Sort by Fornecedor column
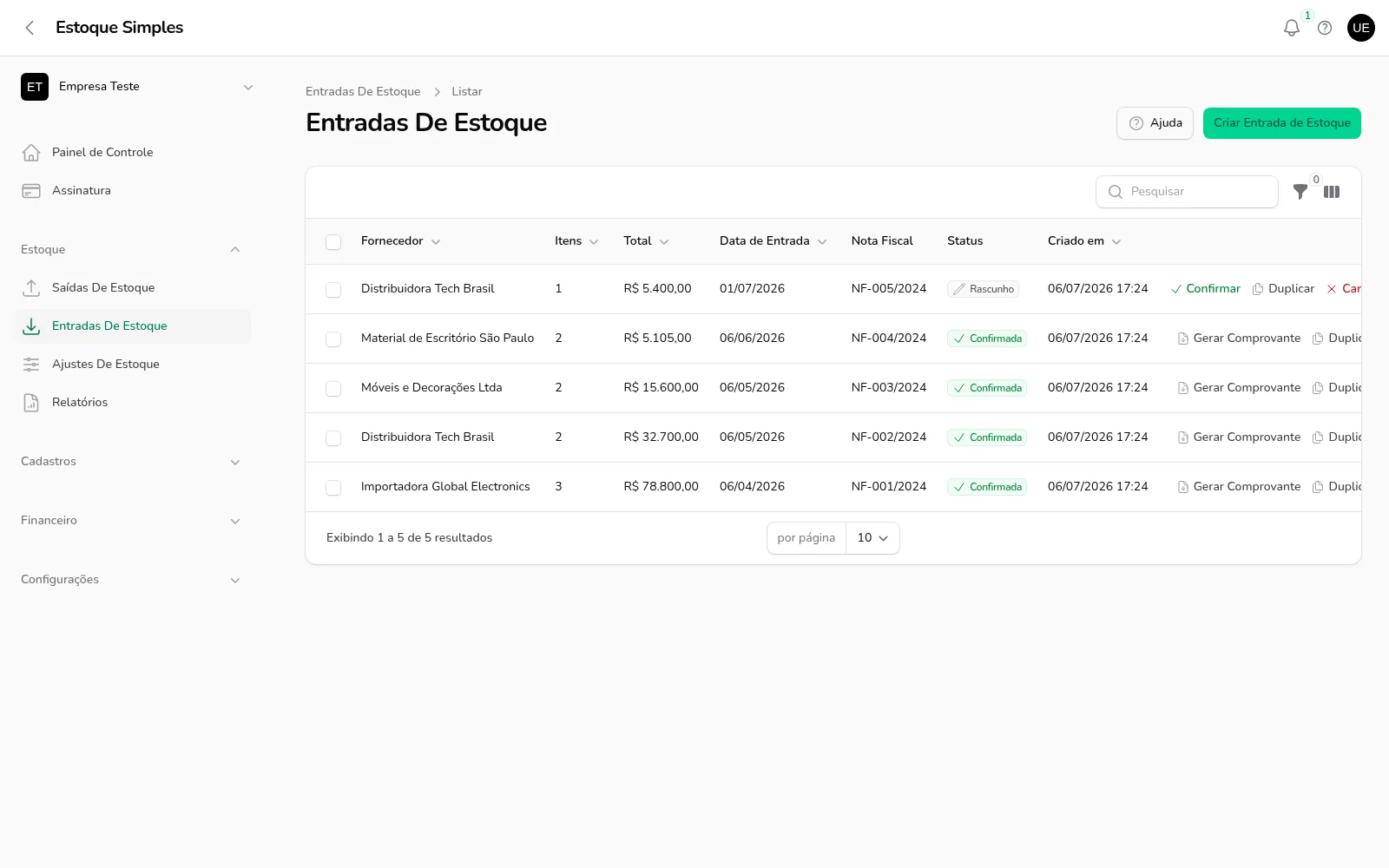This screenshot has width=1389, height=868. pos(400,241)
